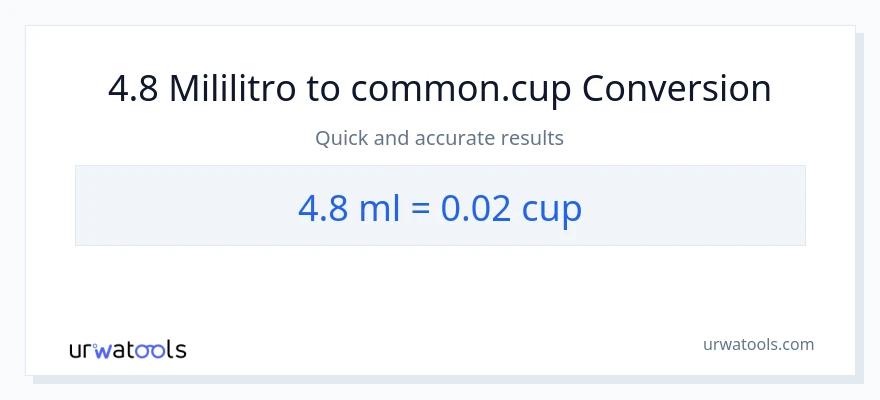Click the word 'Mililitro' in the title
Viewport: 880px width, 400px height.
tap(232, 89)
